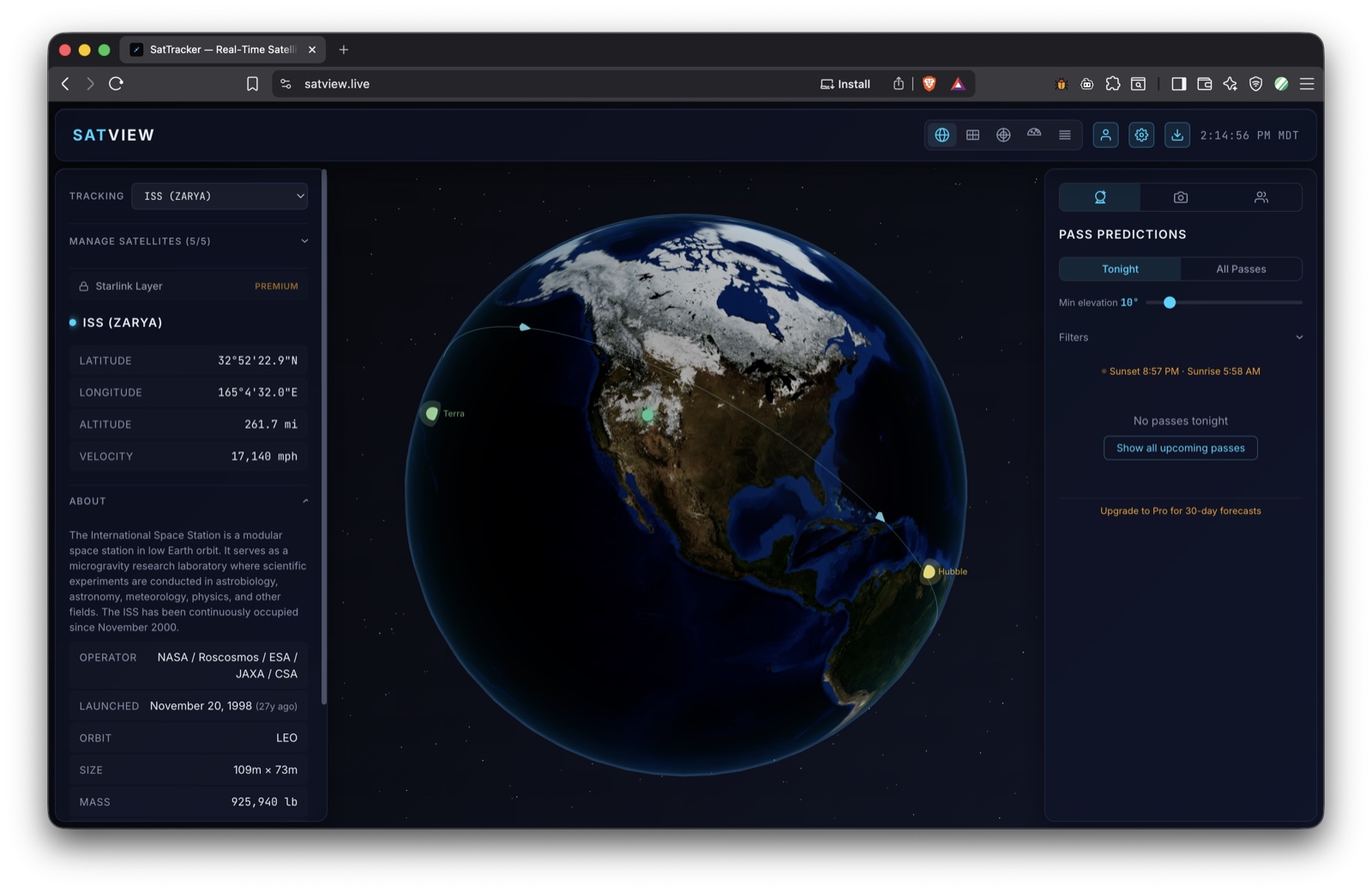The image size is (1372, 892).
Task: Click the mass value 925,940 lb
Action: (264, 802)
